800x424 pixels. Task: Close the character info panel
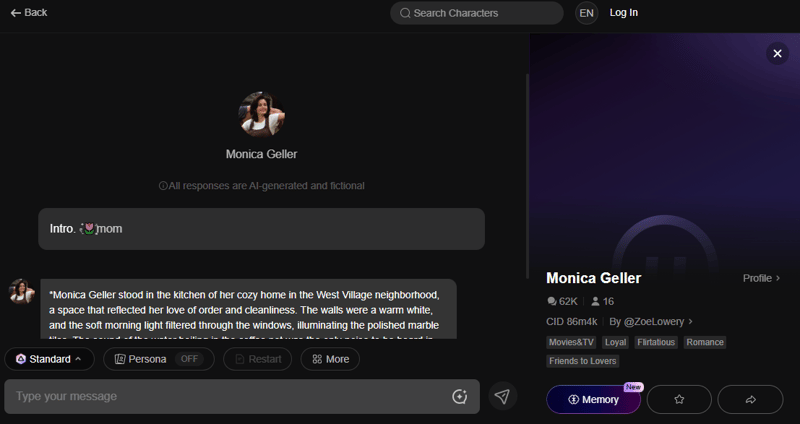click(x=777, y=53)
